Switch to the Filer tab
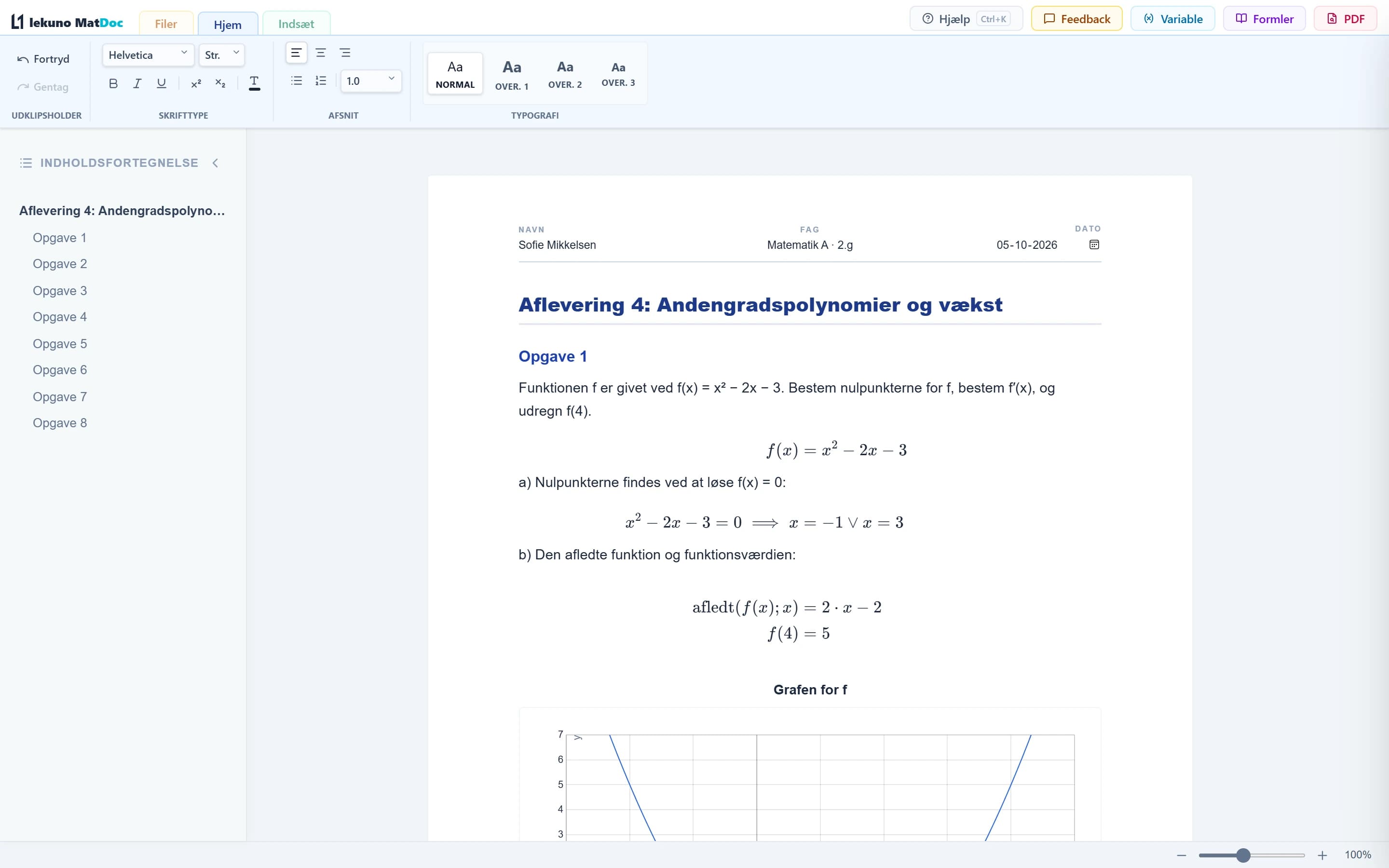 click(x=166, y=24)
